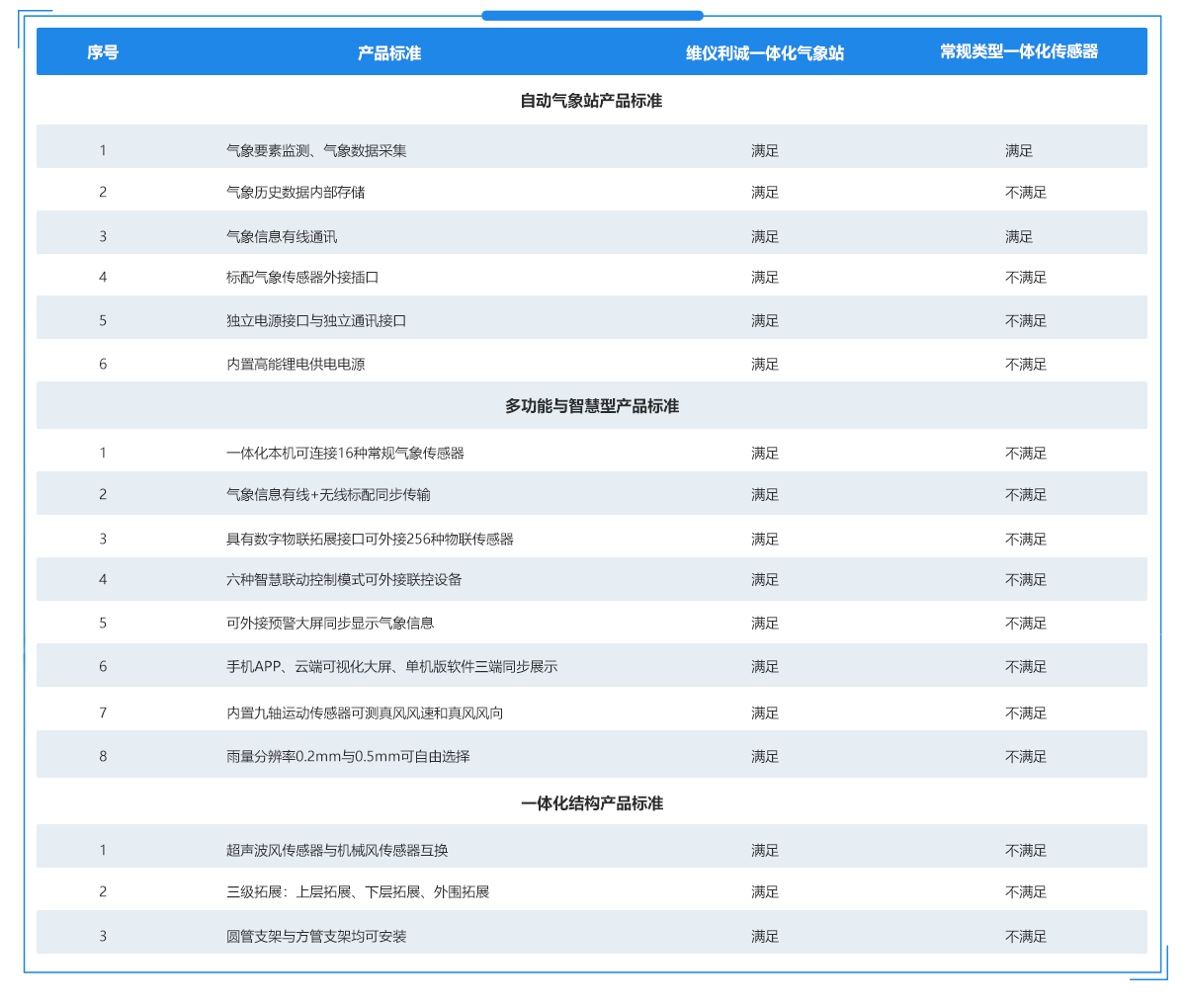Click the text 标配气象传感器外接插口

[302, 277]
